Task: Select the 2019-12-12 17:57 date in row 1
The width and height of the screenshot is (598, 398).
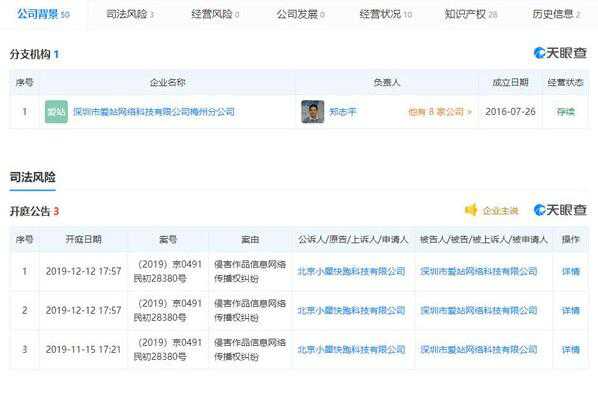Action: (x=83, y=271)
